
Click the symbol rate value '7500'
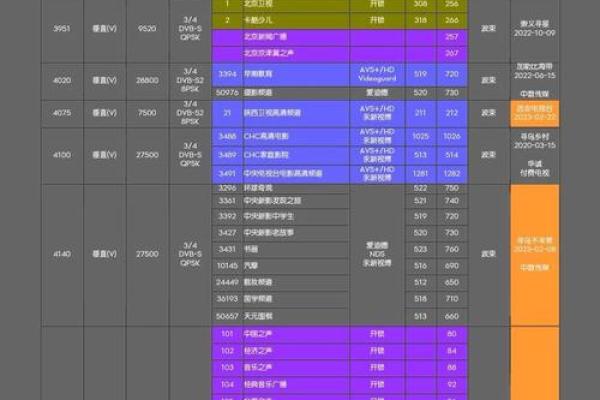(147, 113)
